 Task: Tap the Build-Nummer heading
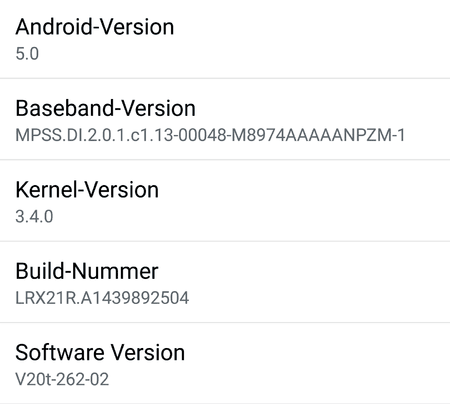click(87, 271)
